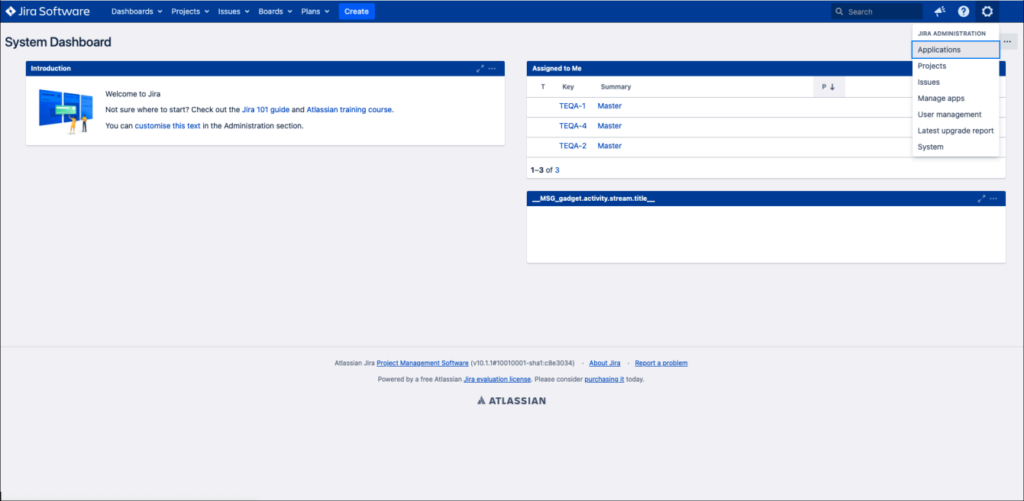The height and width of the screenshot is (501, 1024).
Task: Click the Search input field
Action: 882,12
